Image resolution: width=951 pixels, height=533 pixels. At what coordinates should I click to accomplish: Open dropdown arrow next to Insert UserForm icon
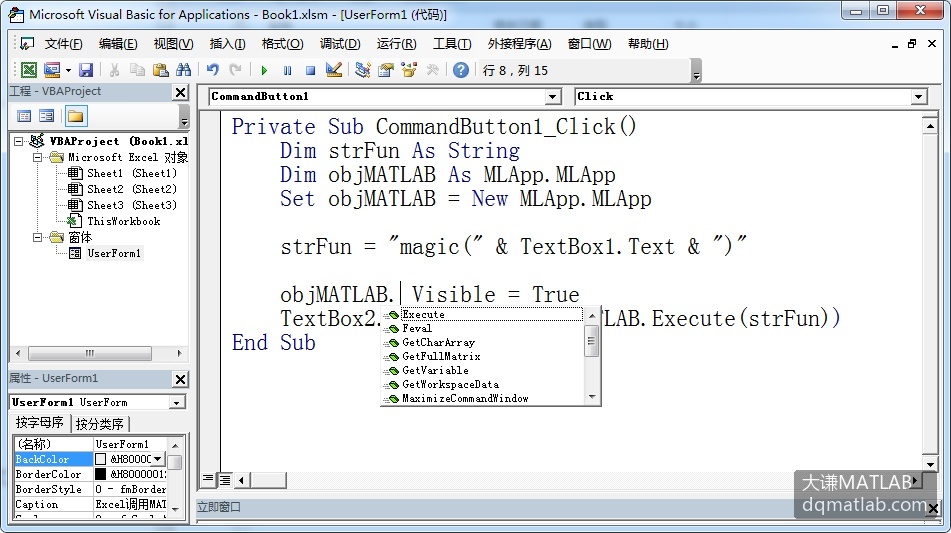click(x=68, y=70)
